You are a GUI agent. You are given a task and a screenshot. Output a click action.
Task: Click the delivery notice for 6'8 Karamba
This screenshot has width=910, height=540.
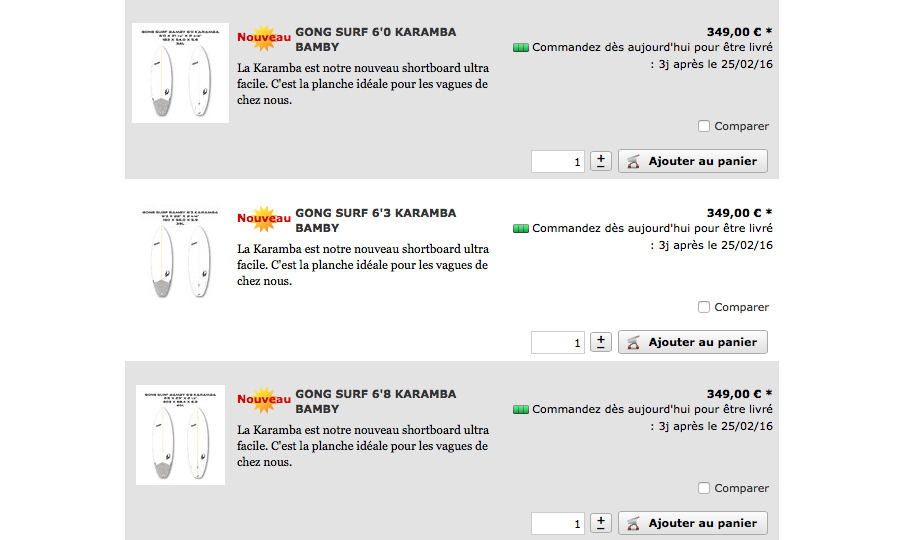[652, 418]
